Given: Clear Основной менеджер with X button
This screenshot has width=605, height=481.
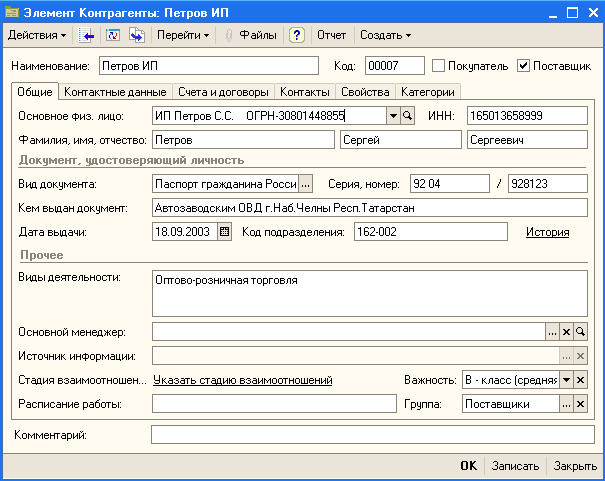Looking at the screenshot, I should pos(566,332).
